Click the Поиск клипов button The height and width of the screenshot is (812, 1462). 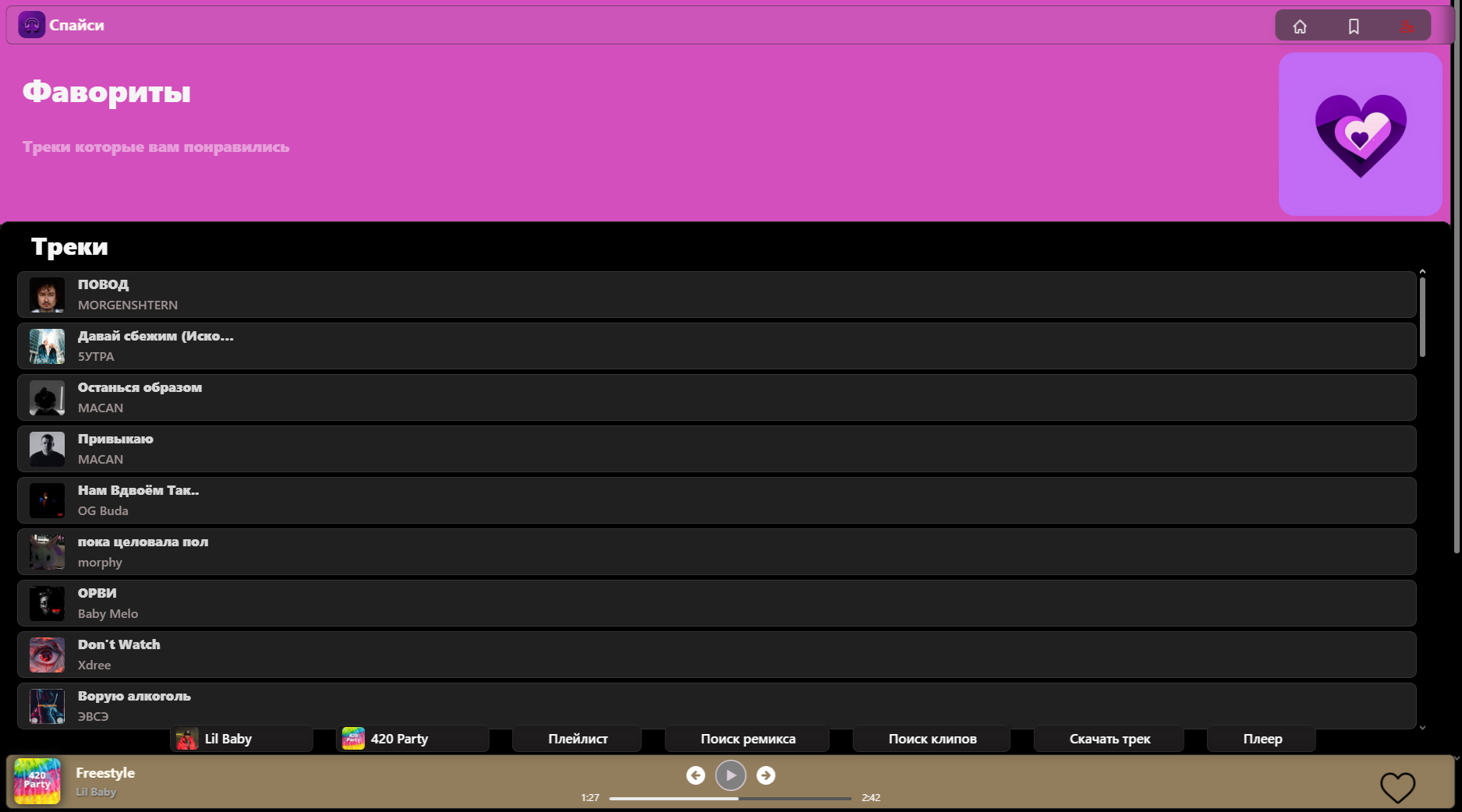pyautogui.click(x=933, y=739)
